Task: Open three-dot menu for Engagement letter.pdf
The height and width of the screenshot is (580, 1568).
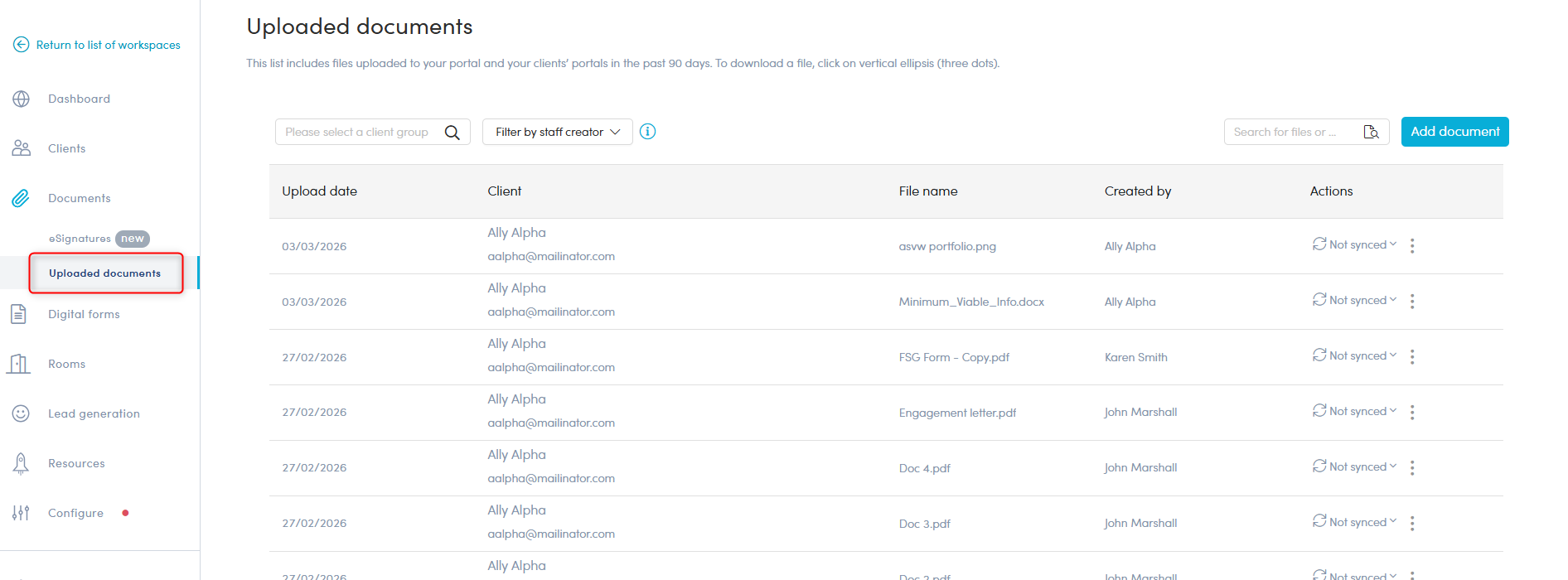Action: 1412,413
